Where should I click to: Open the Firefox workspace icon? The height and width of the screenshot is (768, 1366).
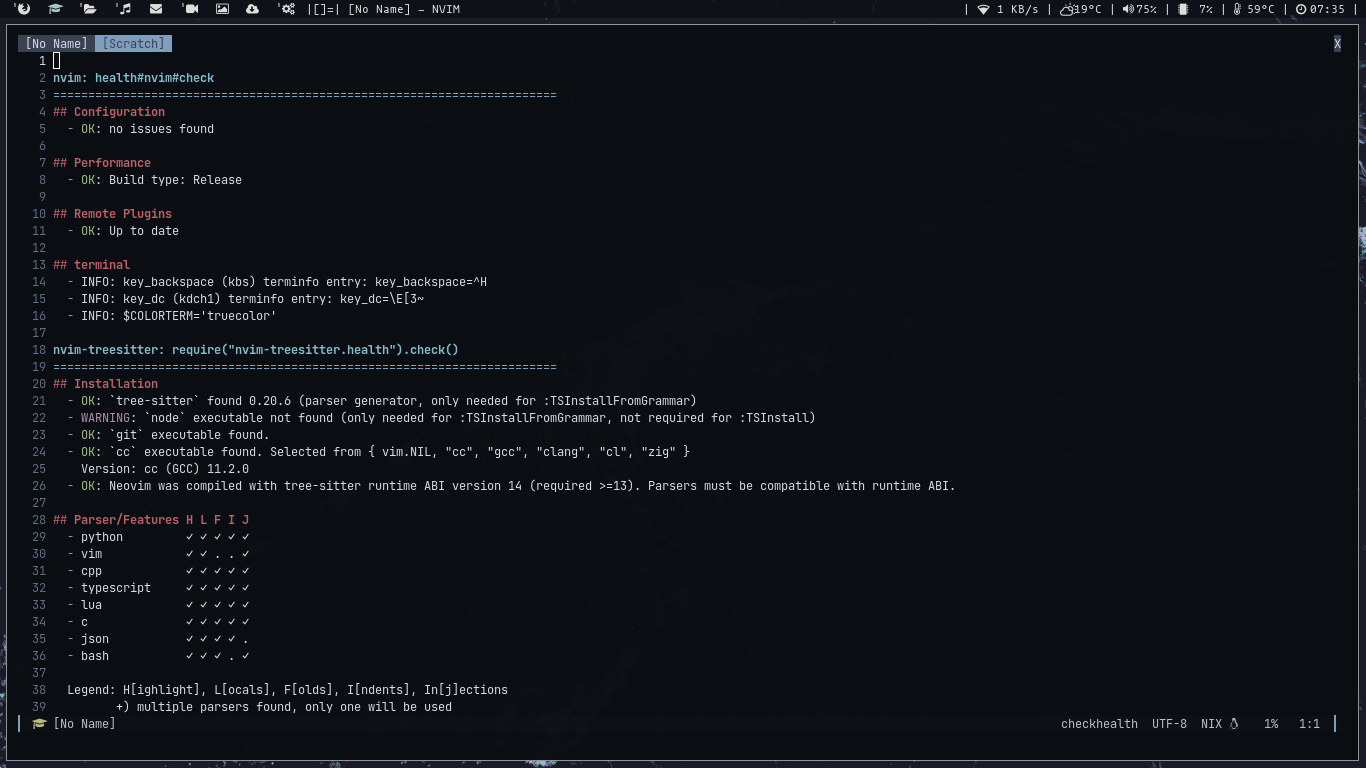pos(23,9)
